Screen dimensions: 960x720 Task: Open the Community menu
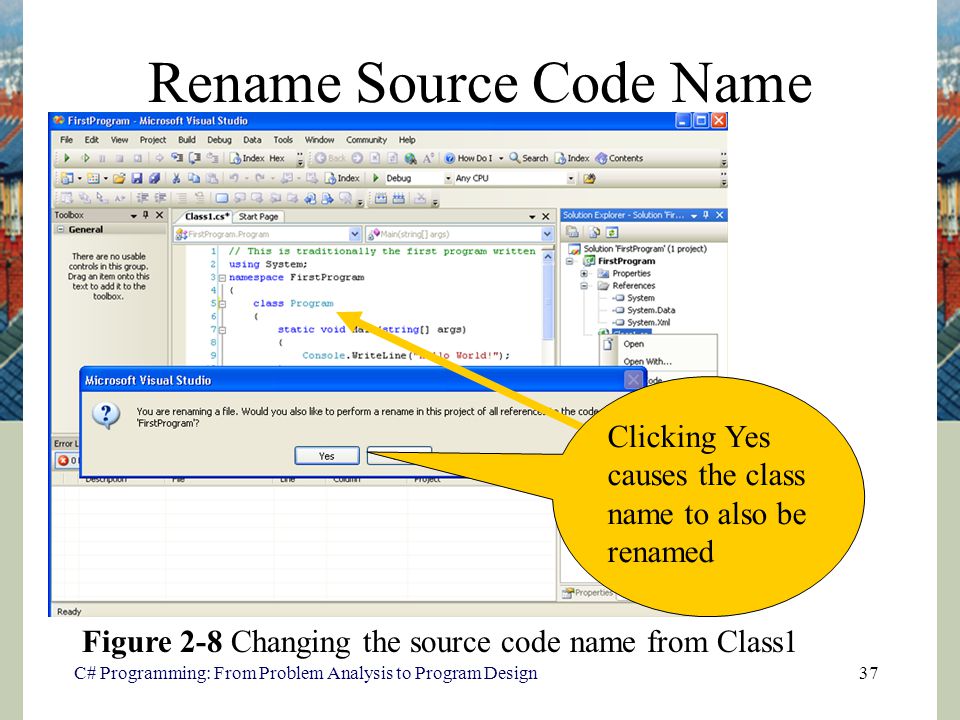366,140
